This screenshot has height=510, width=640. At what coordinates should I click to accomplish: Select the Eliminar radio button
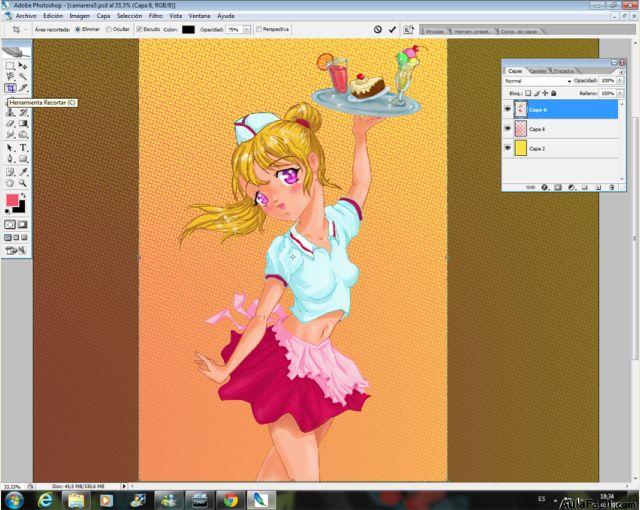(78, 29)
